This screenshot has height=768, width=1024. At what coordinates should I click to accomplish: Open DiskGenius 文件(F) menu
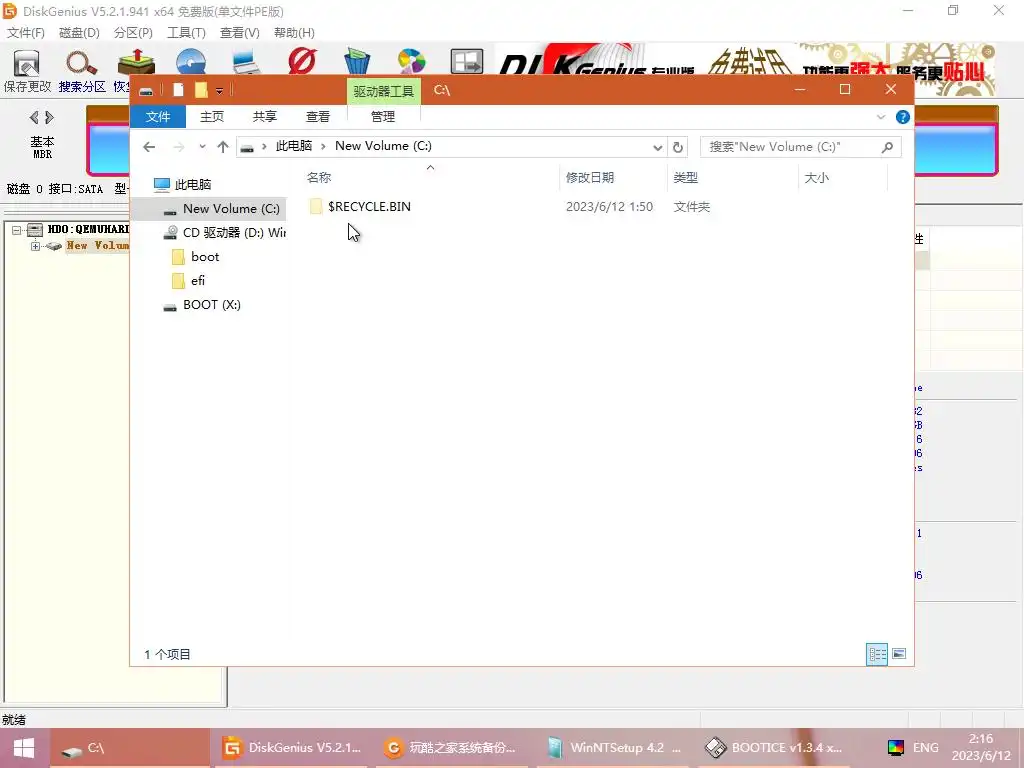click(x=26, y=33)
